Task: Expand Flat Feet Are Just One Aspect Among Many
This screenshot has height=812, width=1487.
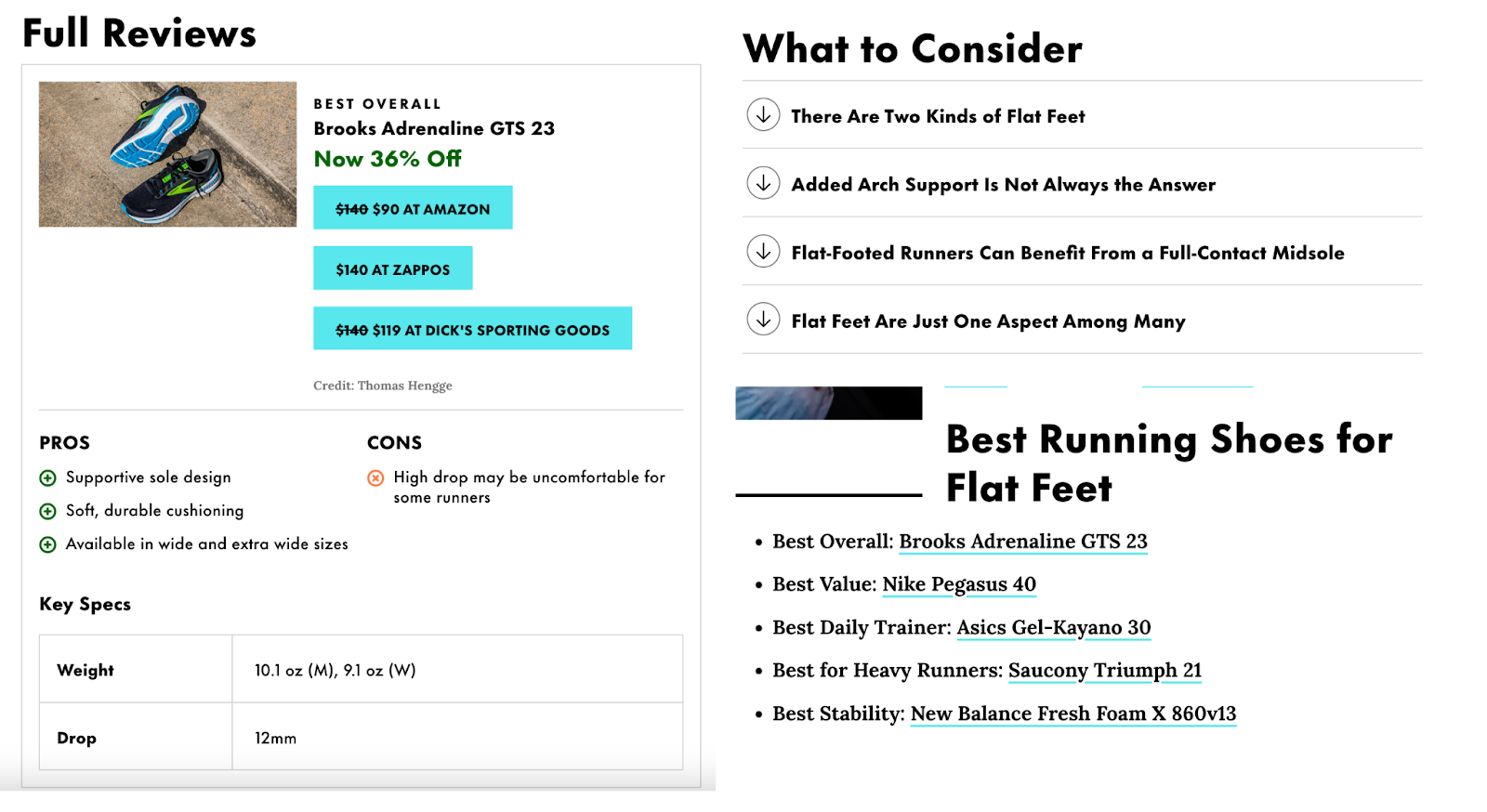Action: click(x=1082, y=320)
